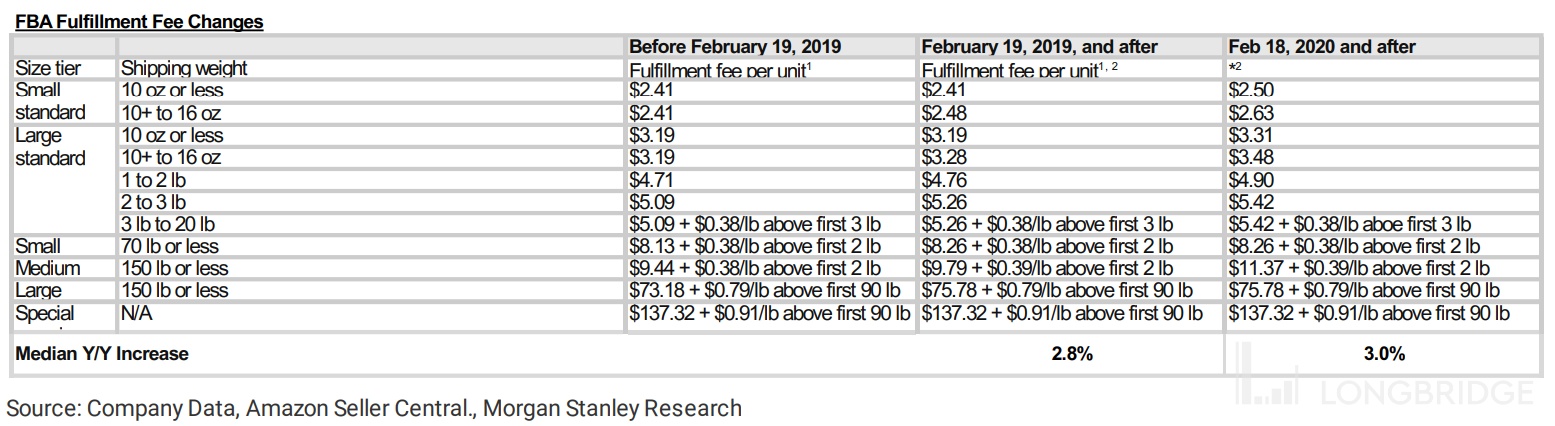Click the 2.8% median increase value

pyautogui.click(x=1071, y=353)
